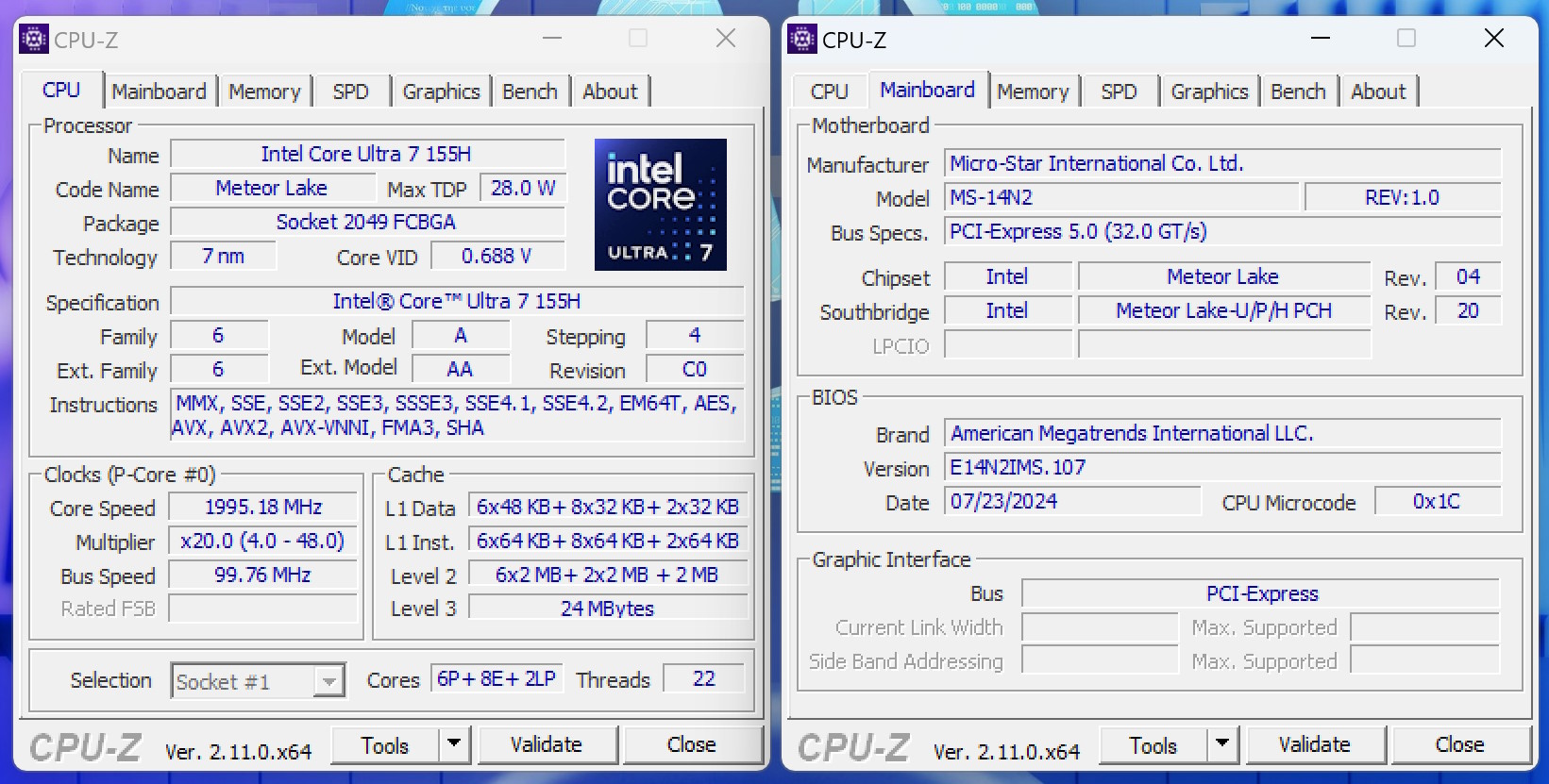The height and width of the screenshot is (784, 1549).
Task: Open SPD tab in right window
Action: click(1119, 92)
